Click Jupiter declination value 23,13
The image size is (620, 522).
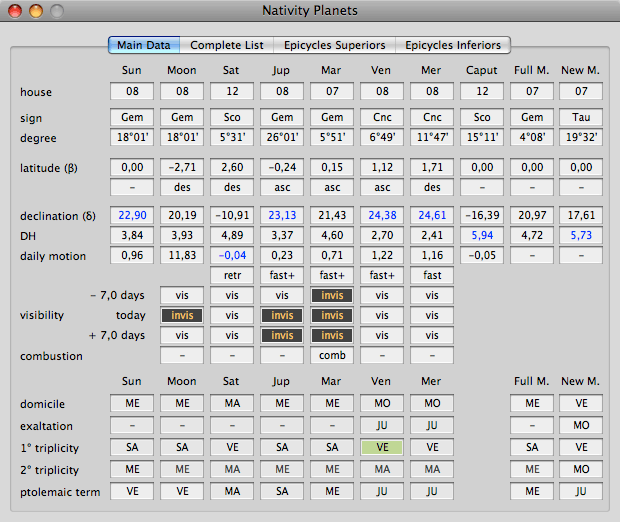pyautogui.click(x=282, y=216)
